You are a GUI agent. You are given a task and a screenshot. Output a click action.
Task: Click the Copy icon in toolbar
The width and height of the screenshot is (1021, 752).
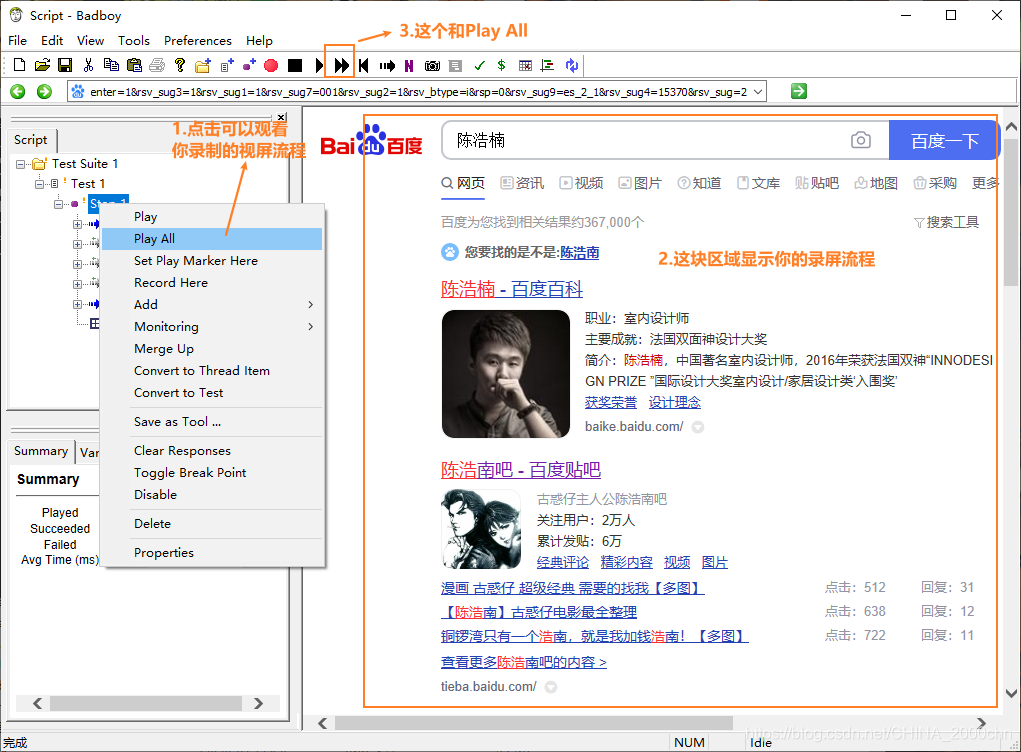pyautogui.click(x=111, y=65)
